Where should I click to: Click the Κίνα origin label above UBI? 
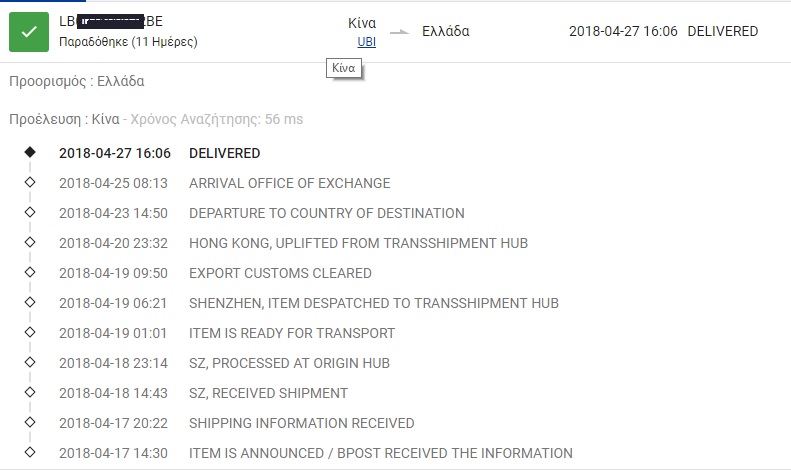(361, 23)
